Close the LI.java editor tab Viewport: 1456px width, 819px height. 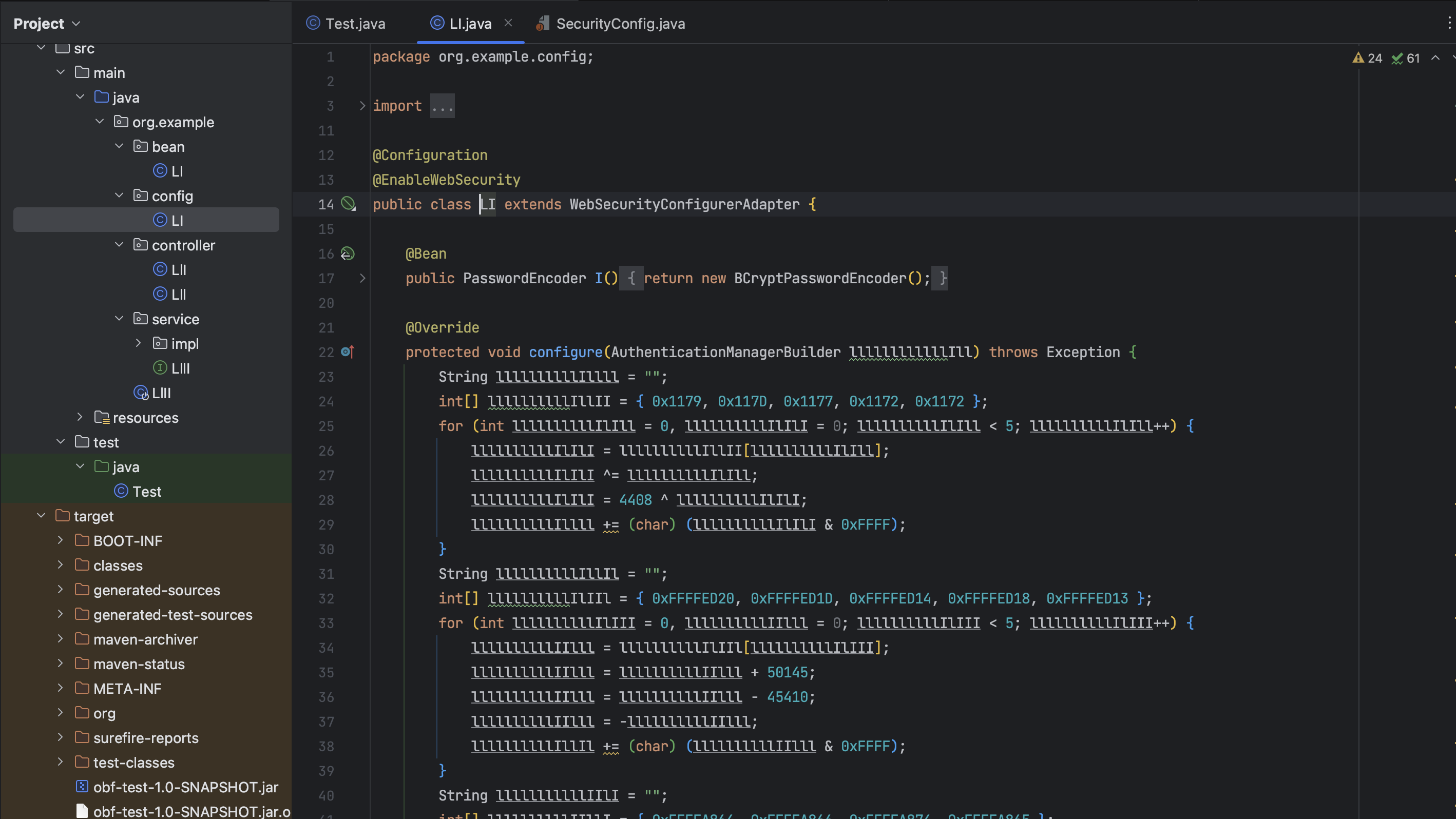tap(508, 23)
